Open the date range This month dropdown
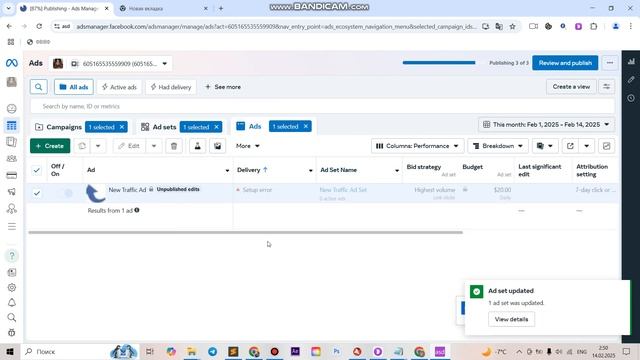Viewport: 640px width, 360px height. click(546, 124)
